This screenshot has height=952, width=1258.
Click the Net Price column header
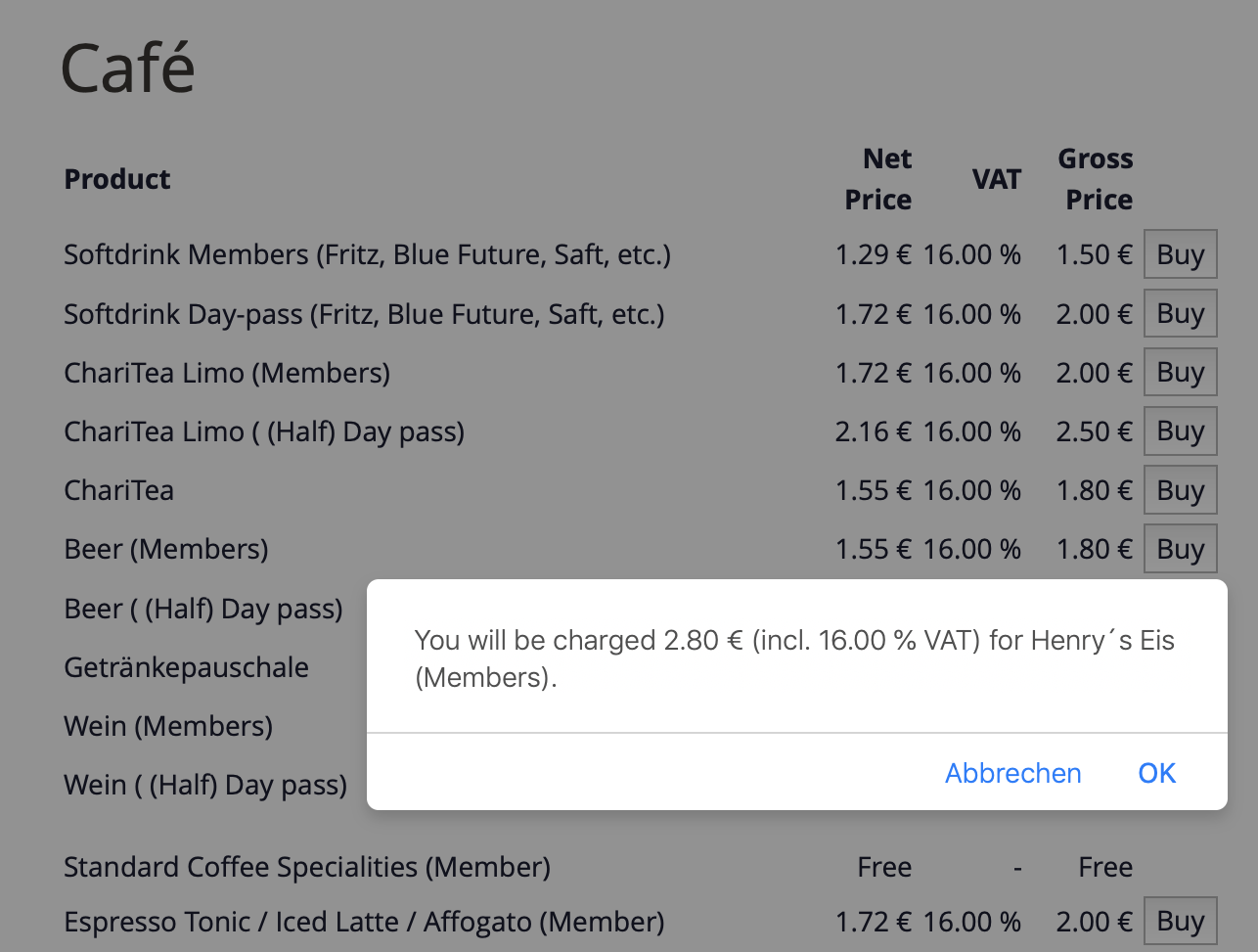(x=877, y=179)
